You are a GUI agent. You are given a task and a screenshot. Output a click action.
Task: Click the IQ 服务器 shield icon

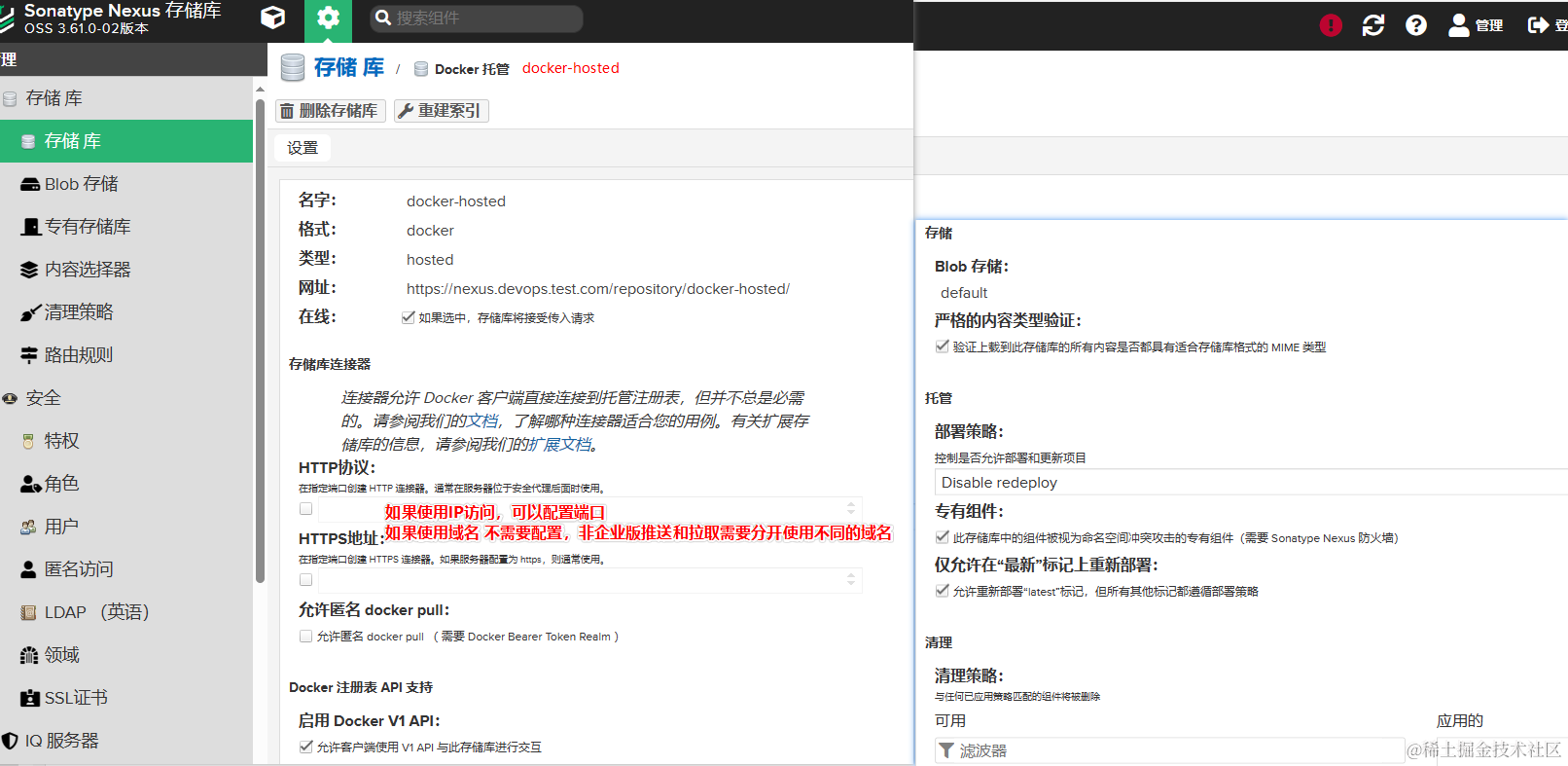tap(10, 741)
